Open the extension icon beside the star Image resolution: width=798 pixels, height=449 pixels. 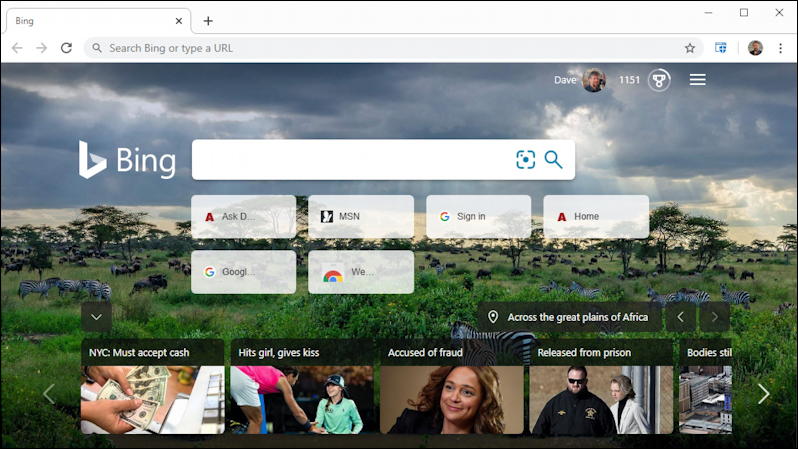721,48
